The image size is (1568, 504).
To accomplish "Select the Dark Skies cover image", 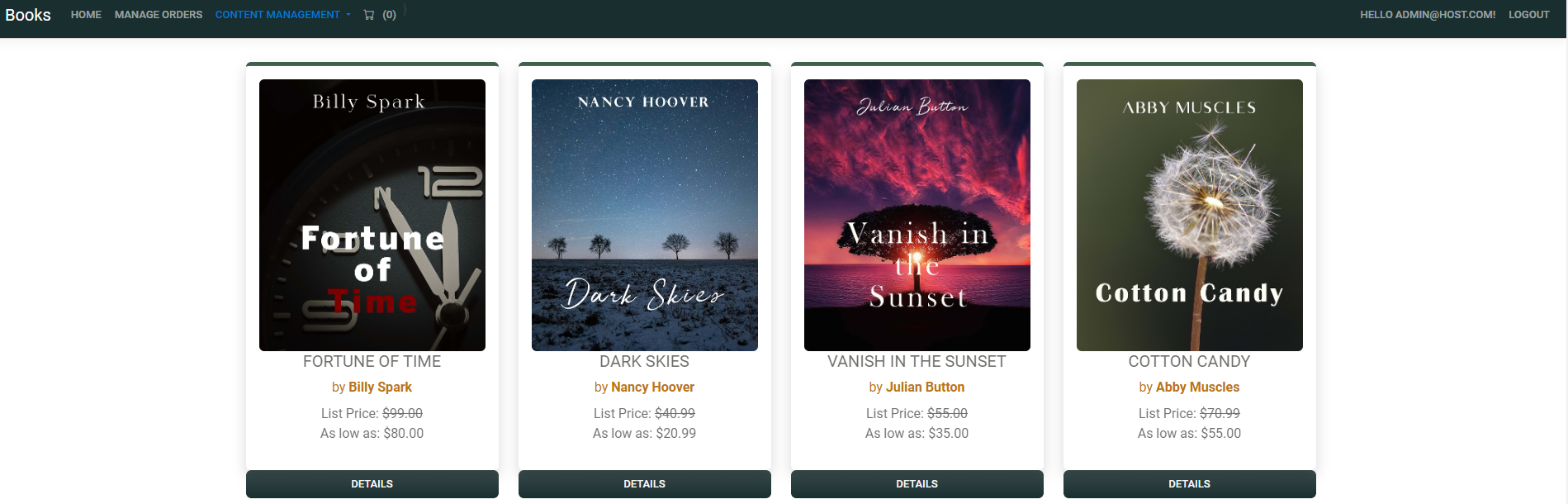I will point(645,215).
